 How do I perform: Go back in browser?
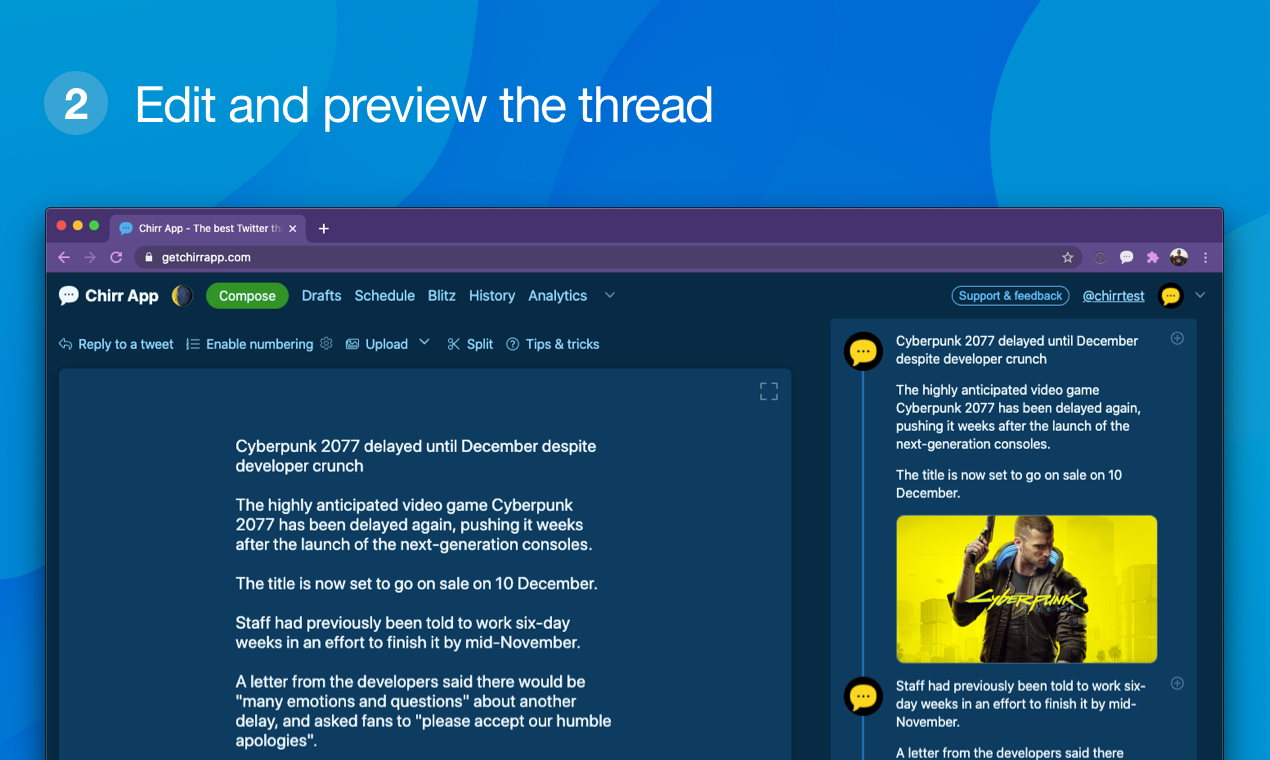tap(64, 257)
